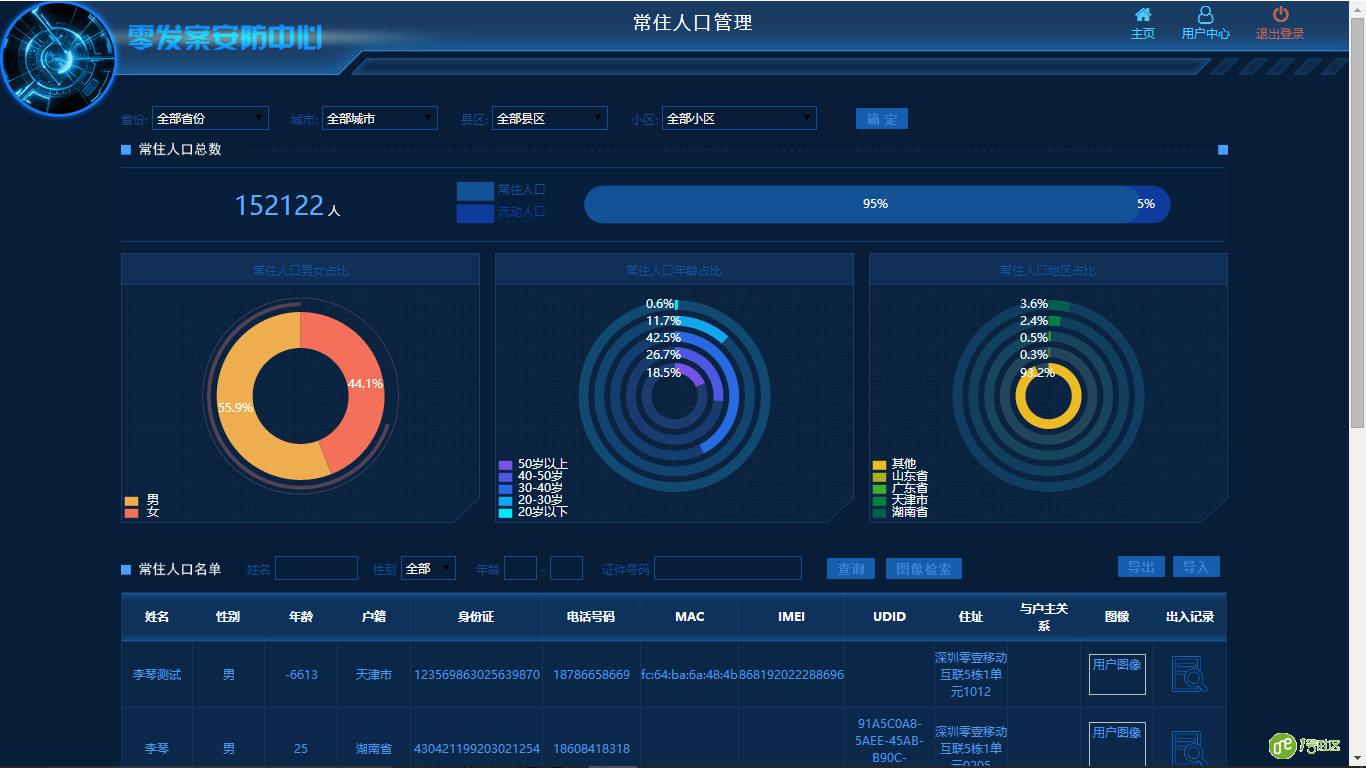Open 出入记录 icon for 李琴测试 row

[x=1190, y=675]
